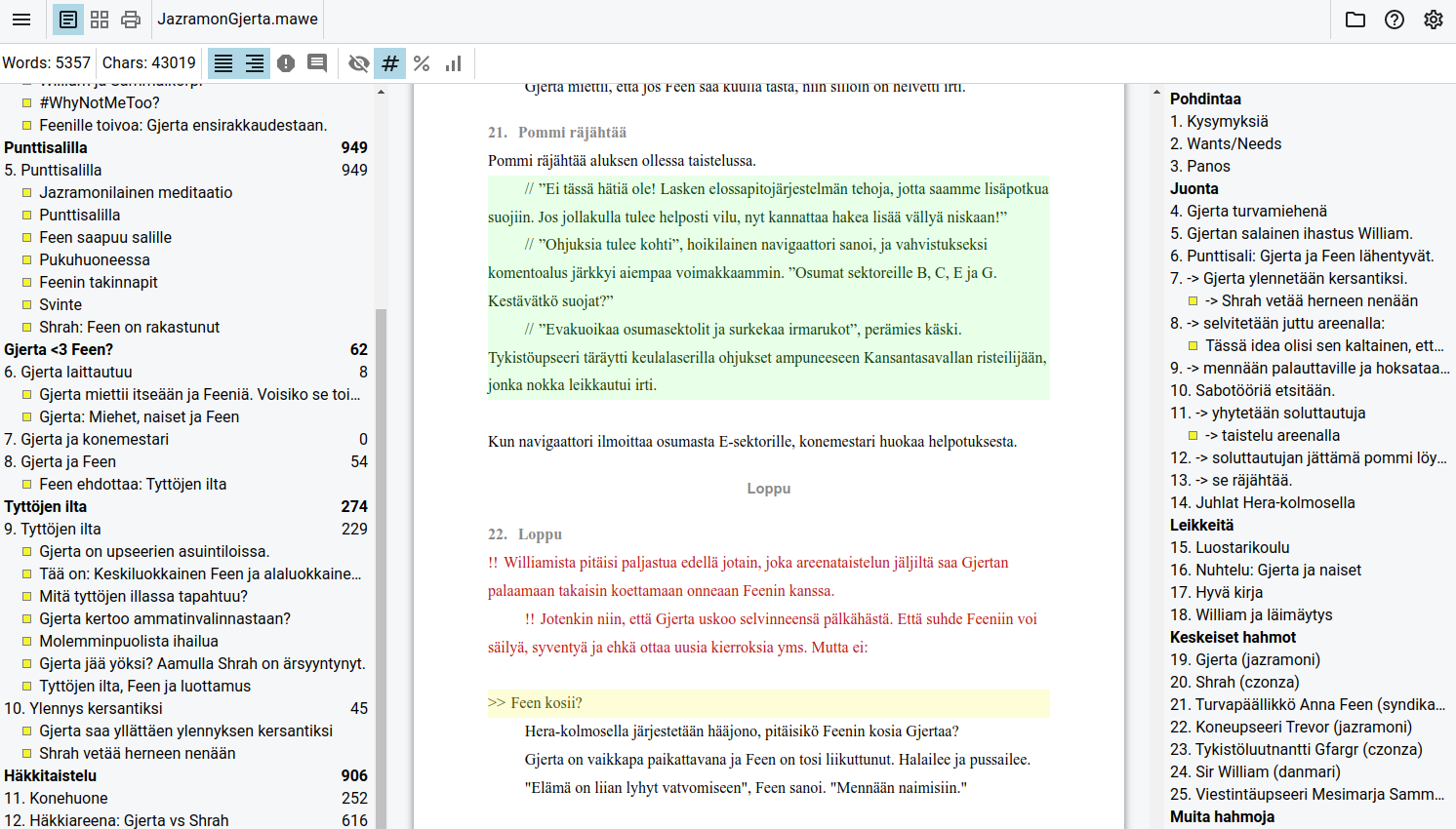Select scene Pukuhuoneessa
The width and height of the screenshot is (1456, 829).
[95, 259]
